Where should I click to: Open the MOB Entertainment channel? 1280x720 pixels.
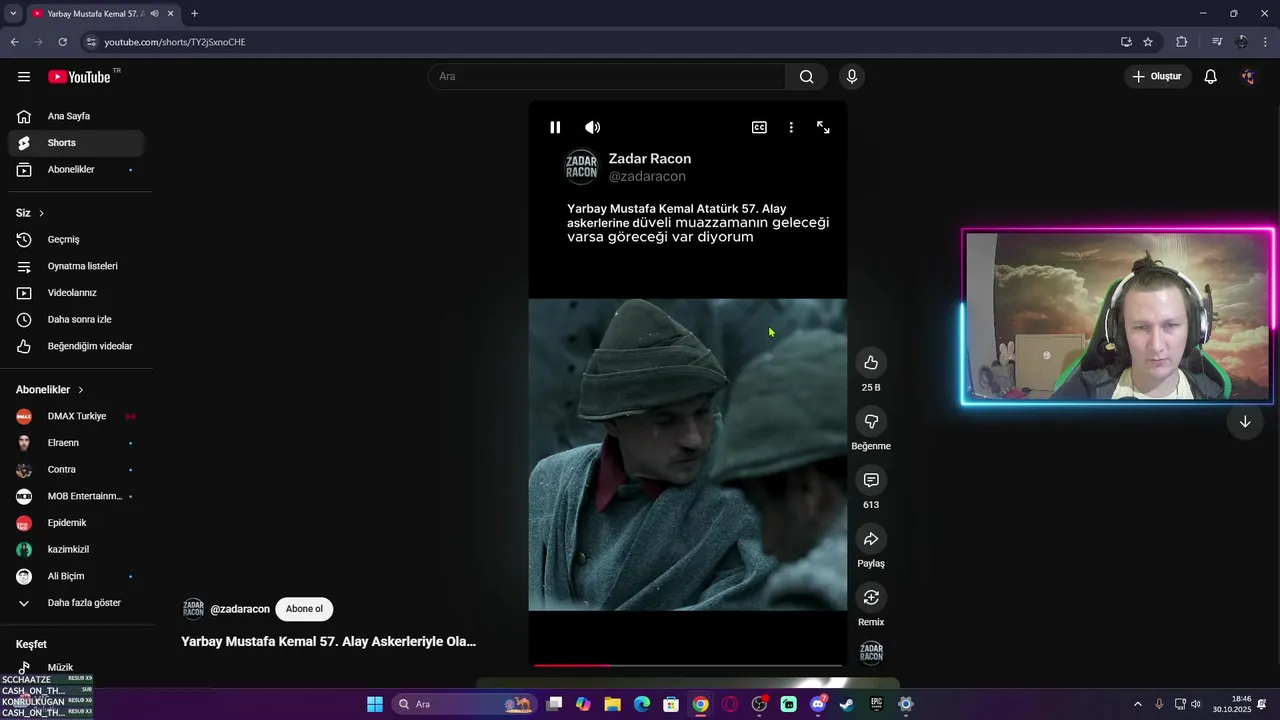pyautogui.click(x=76, y=496)
